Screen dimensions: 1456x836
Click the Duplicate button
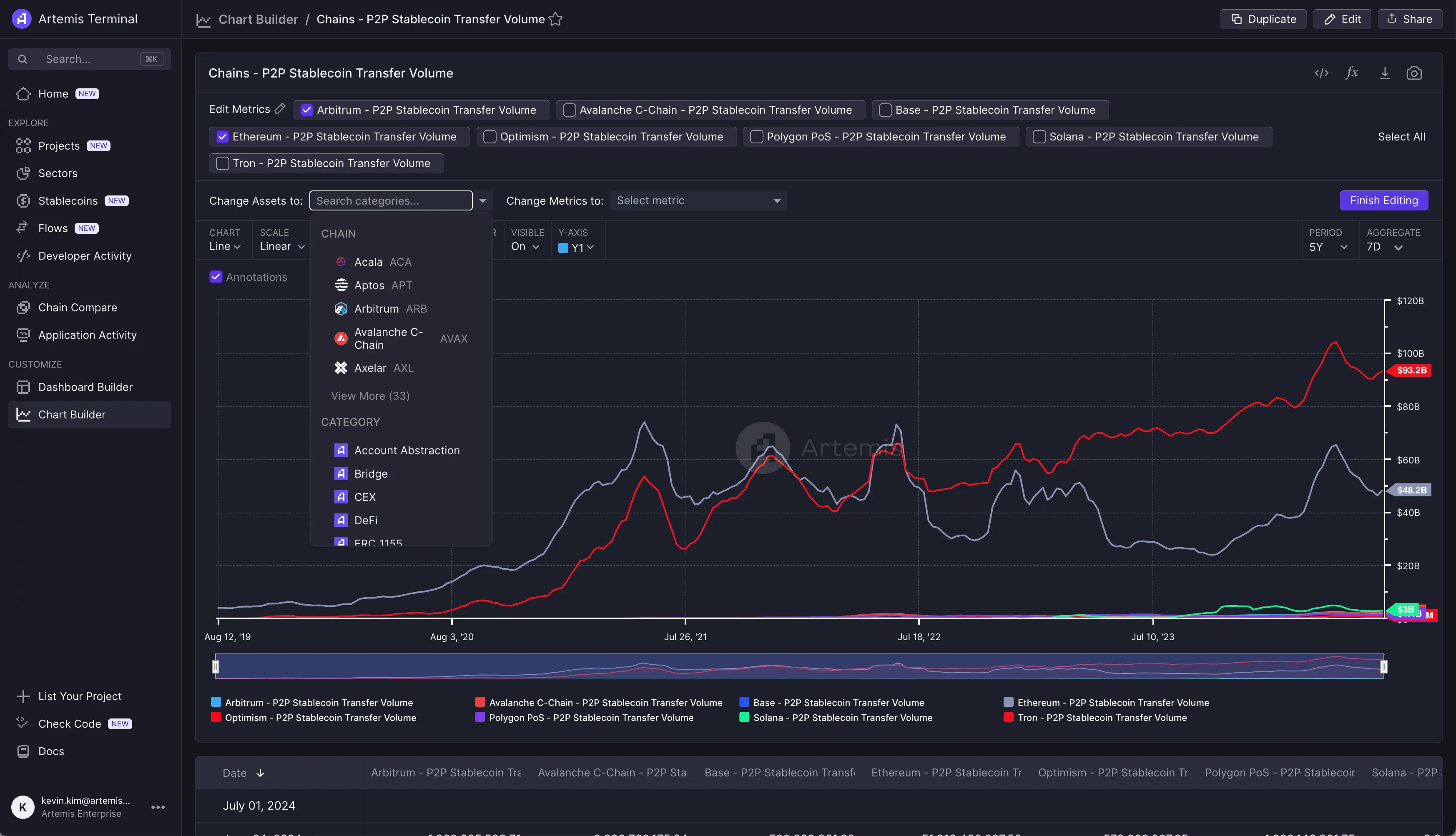[1263, 19]
